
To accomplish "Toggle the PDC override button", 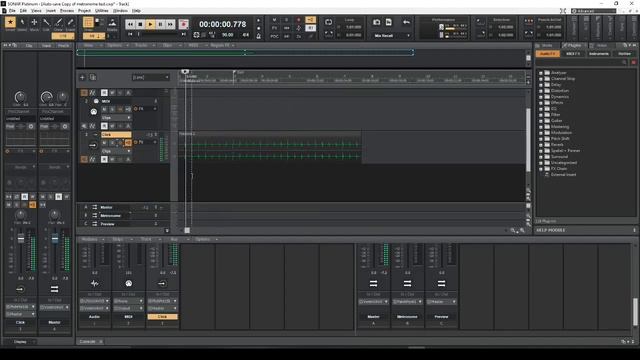I will (274, 36).
